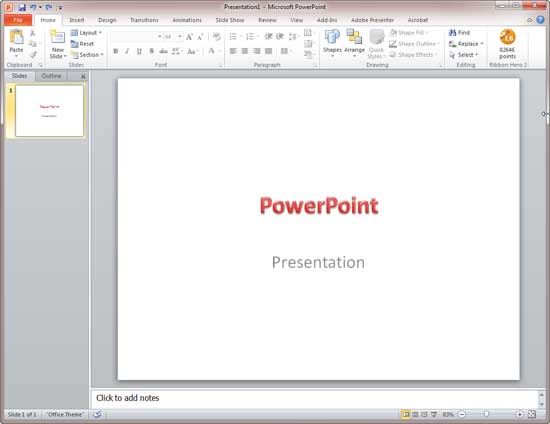
Task: Click the zoom out minus button
Action: click(462, 415)
